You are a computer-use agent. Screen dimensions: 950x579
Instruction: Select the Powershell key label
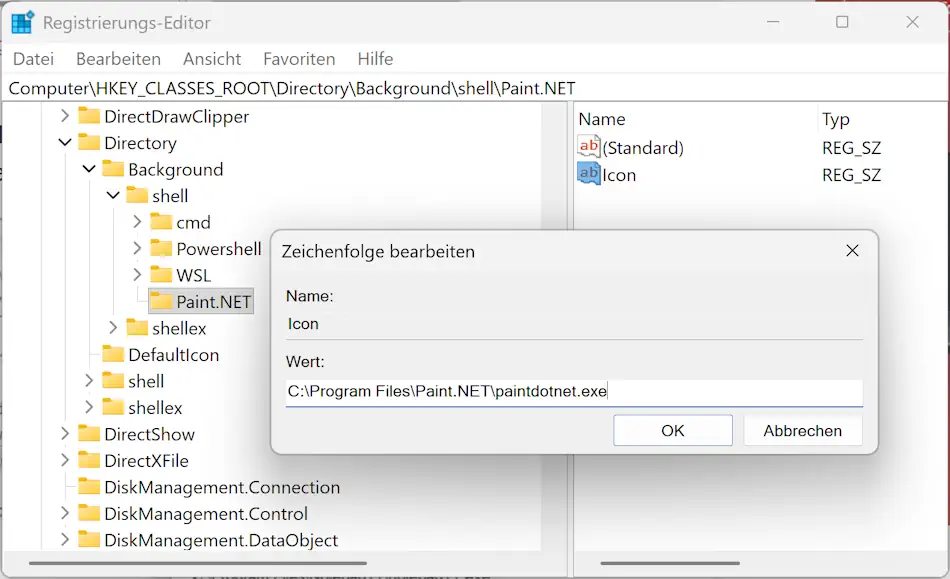click(219, 249)
